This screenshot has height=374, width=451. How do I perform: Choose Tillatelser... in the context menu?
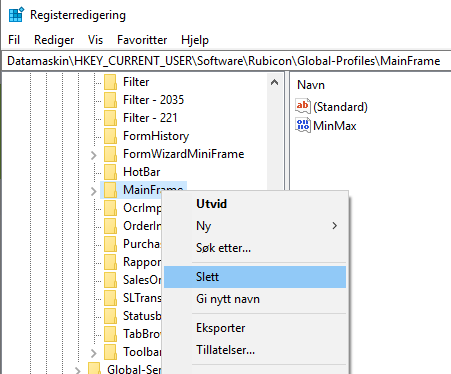[x=255, y=350]
